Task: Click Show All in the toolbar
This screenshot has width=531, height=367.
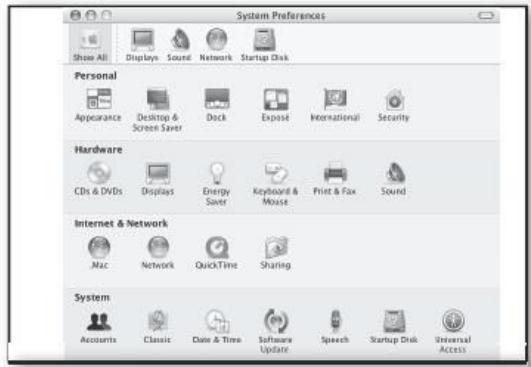Action: (90, 45)
